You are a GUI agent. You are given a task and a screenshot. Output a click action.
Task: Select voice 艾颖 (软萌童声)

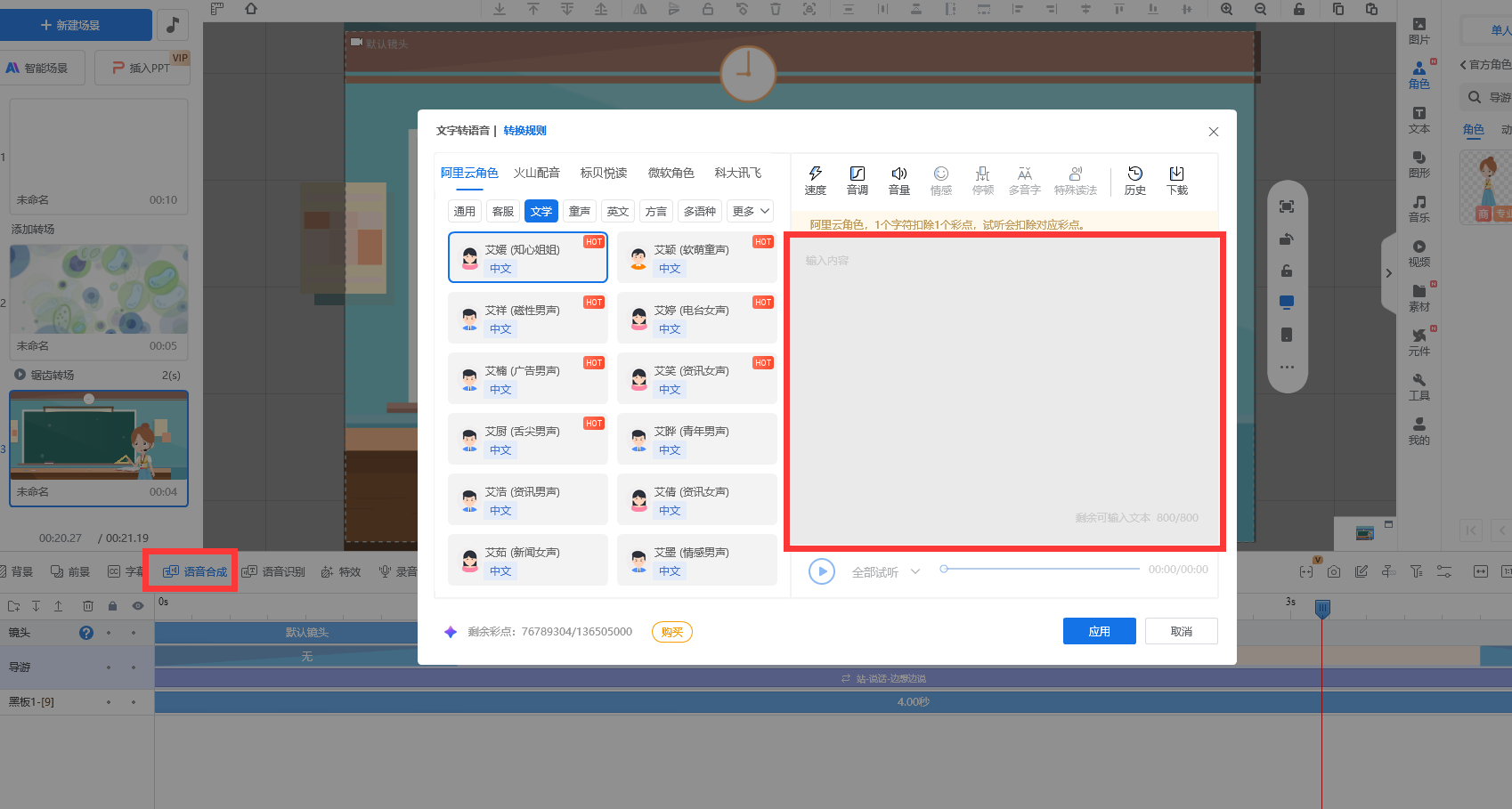tap(697, 257)
